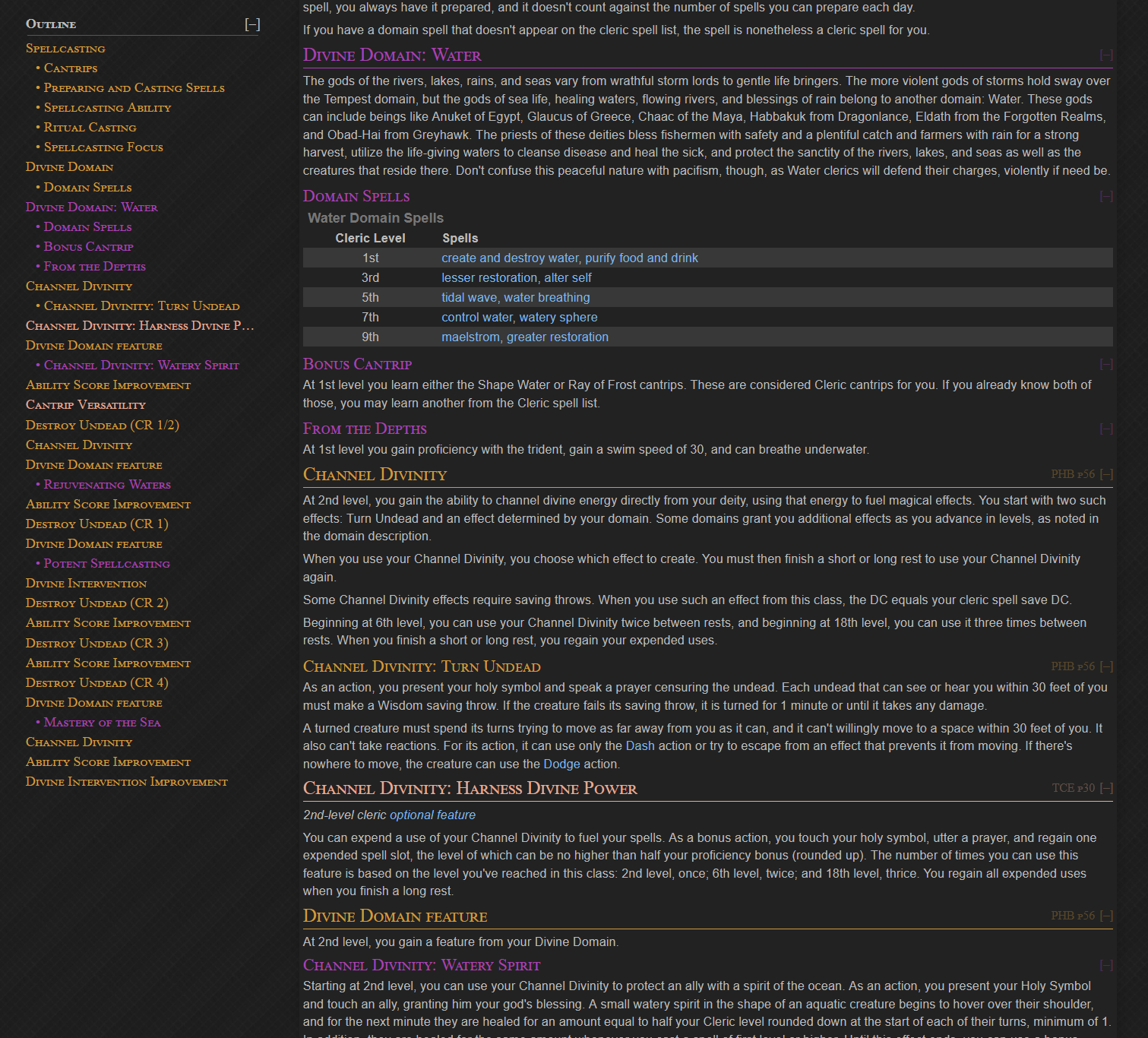1148x1038 pixels.
Task: Click the 5th cleric level cell
Action: 370,297
